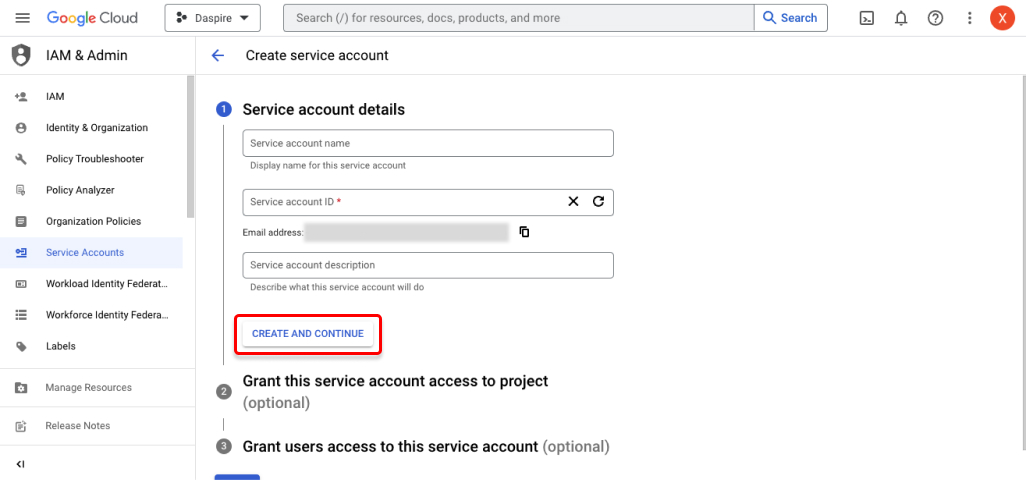Click the Service Accounts key icon
This screenshot has width=1026, height=480.
click(21, 252)
